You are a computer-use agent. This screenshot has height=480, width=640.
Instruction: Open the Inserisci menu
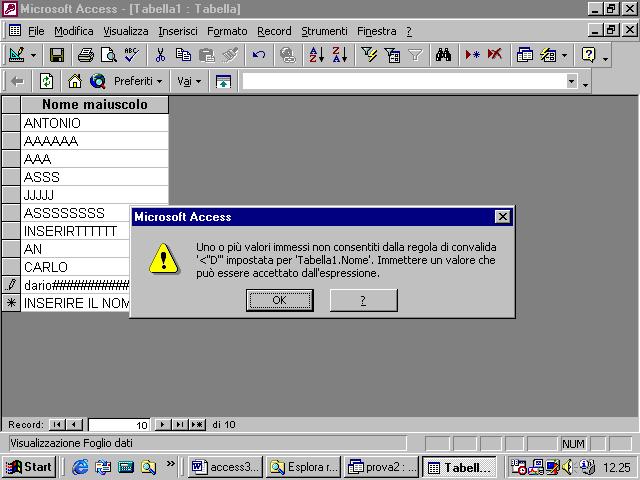pos(178,31)
